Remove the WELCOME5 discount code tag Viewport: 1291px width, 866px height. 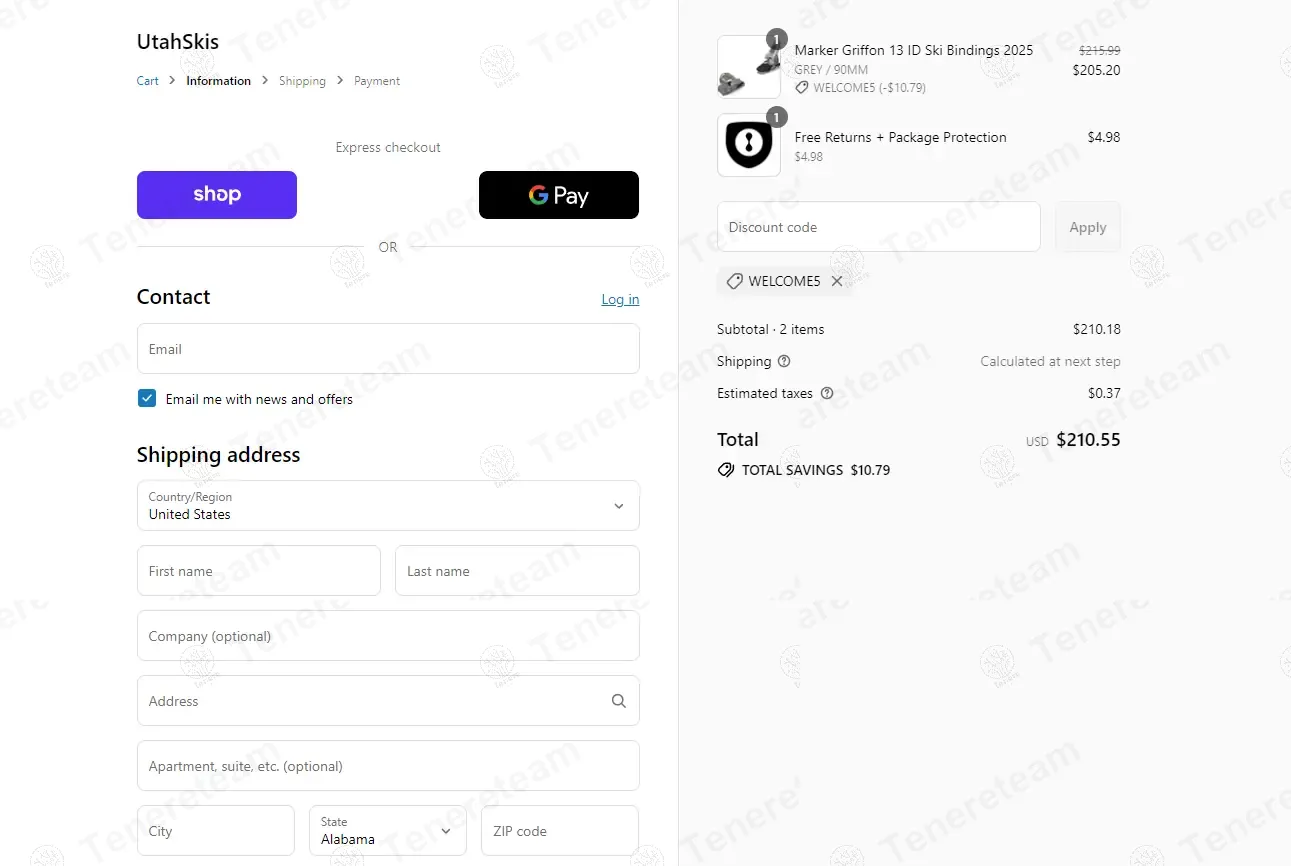point(837,282)
